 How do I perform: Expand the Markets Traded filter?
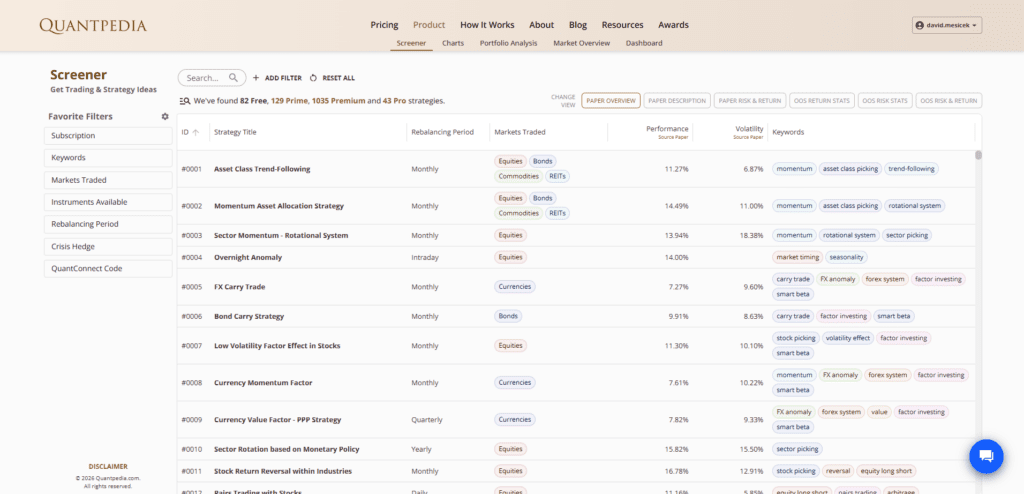(x=108, y=180)
